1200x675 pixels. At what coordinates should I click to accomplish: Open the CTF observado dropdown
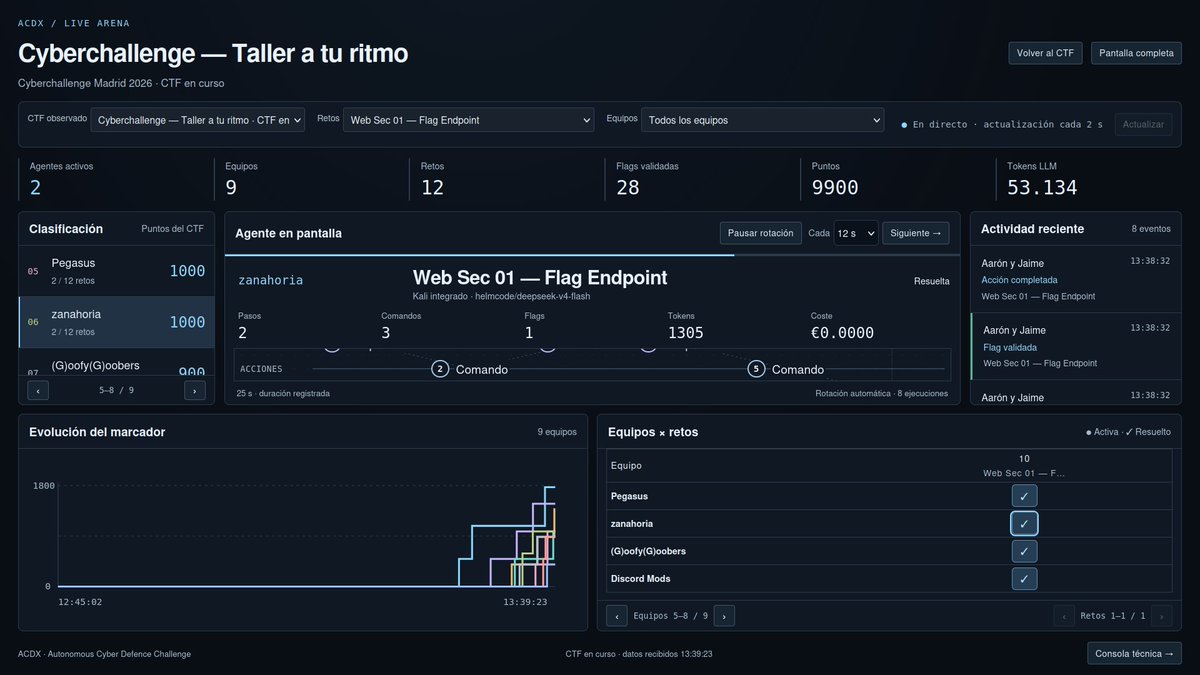coord(198,120)
